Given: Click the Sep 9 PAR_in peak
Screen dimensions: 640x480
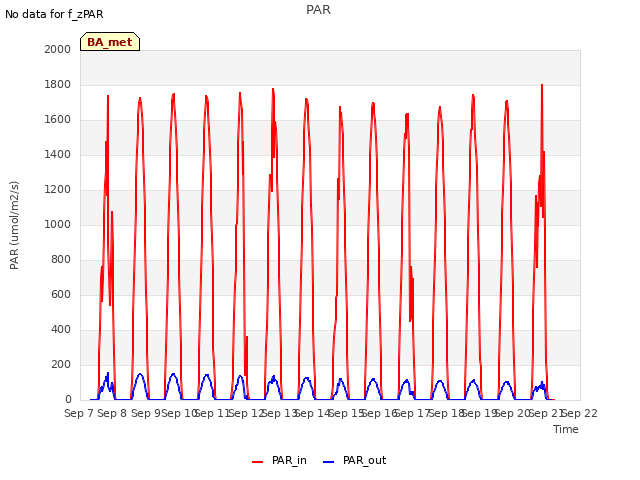Looking at the screenshot, I should click(x=140, y=99).
